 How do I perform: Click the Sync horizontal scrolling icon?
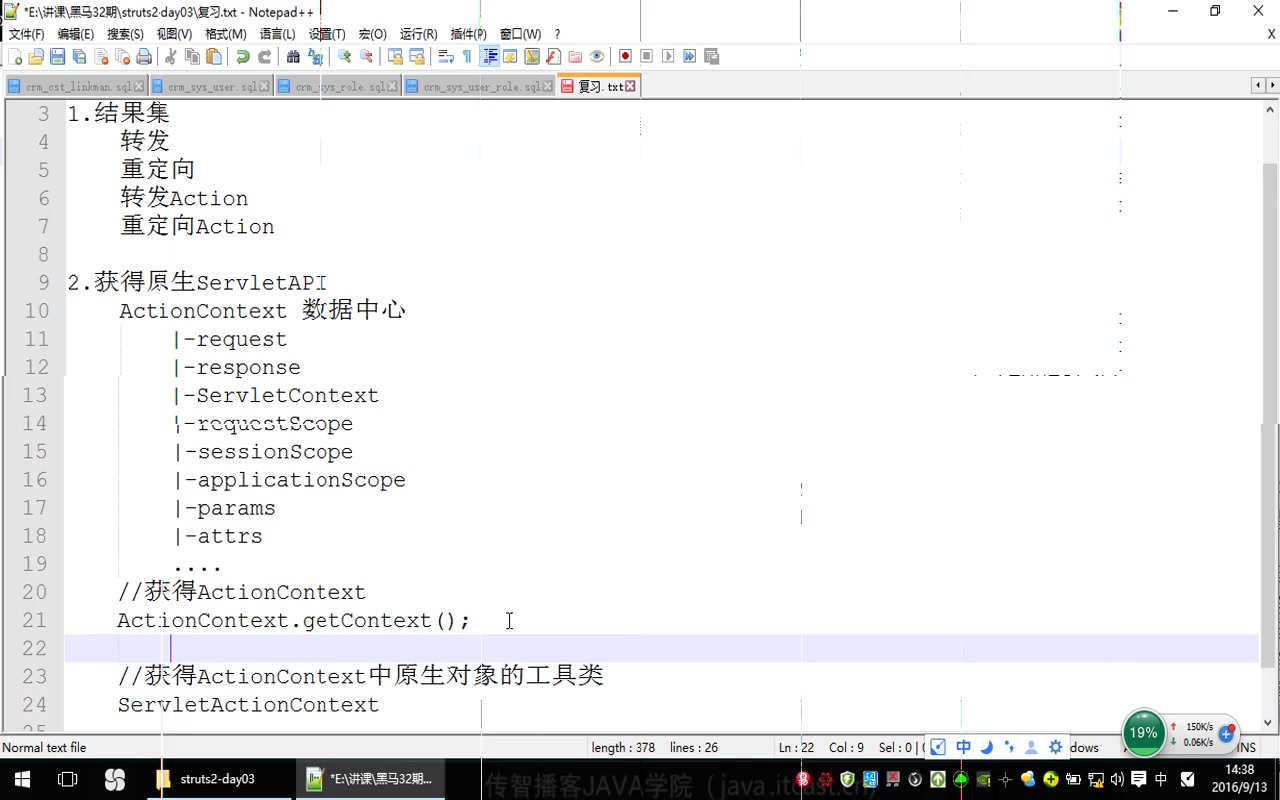417,57
